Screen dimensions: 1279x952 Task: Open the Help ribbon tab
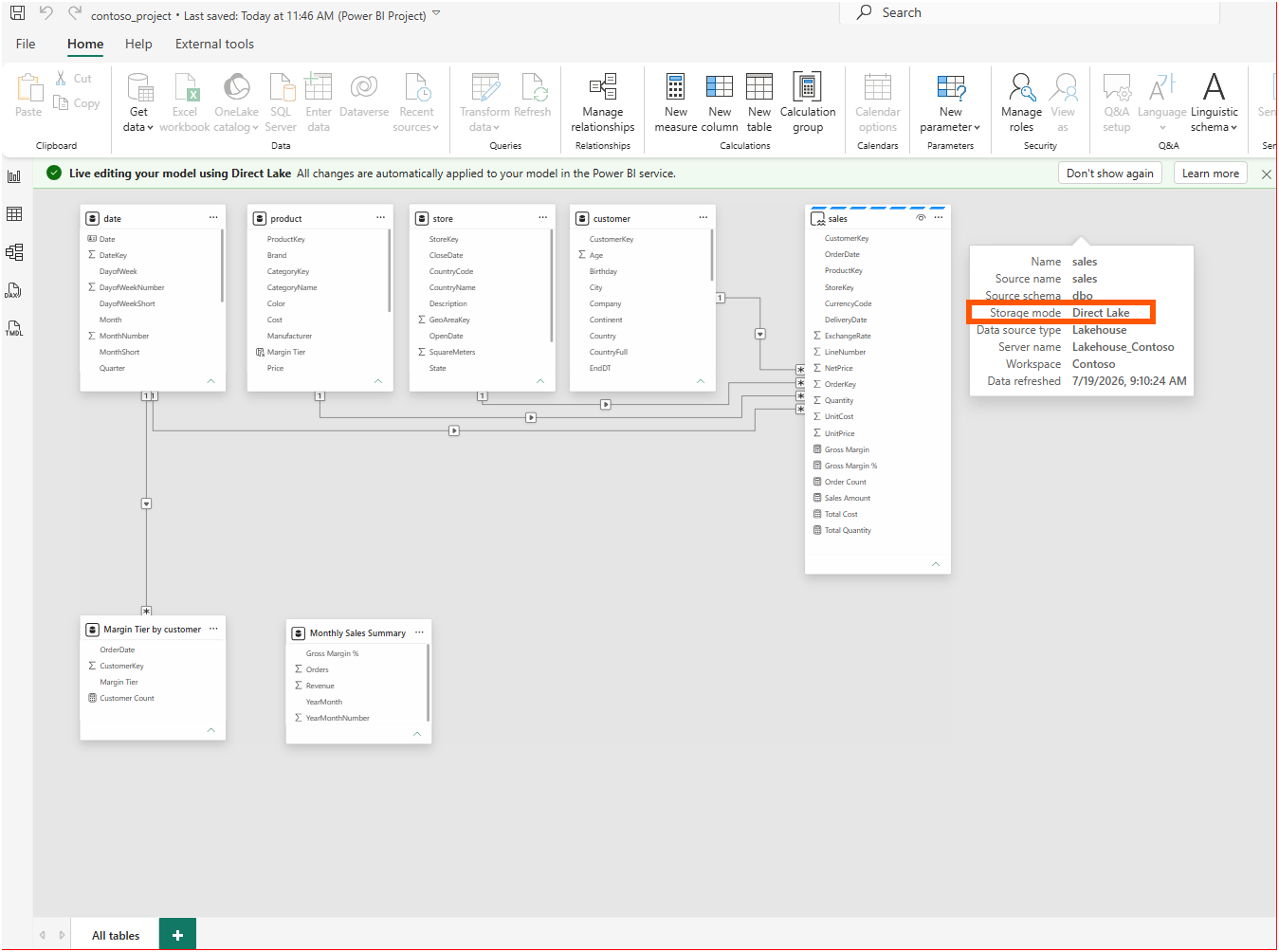[138, 44]
